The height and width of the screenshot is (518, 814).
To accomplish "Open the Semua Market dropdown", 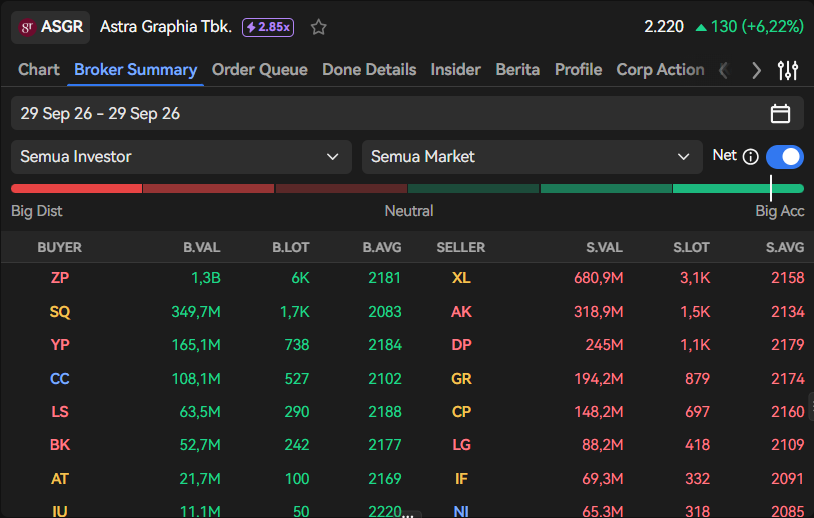I will pos(532,157).
